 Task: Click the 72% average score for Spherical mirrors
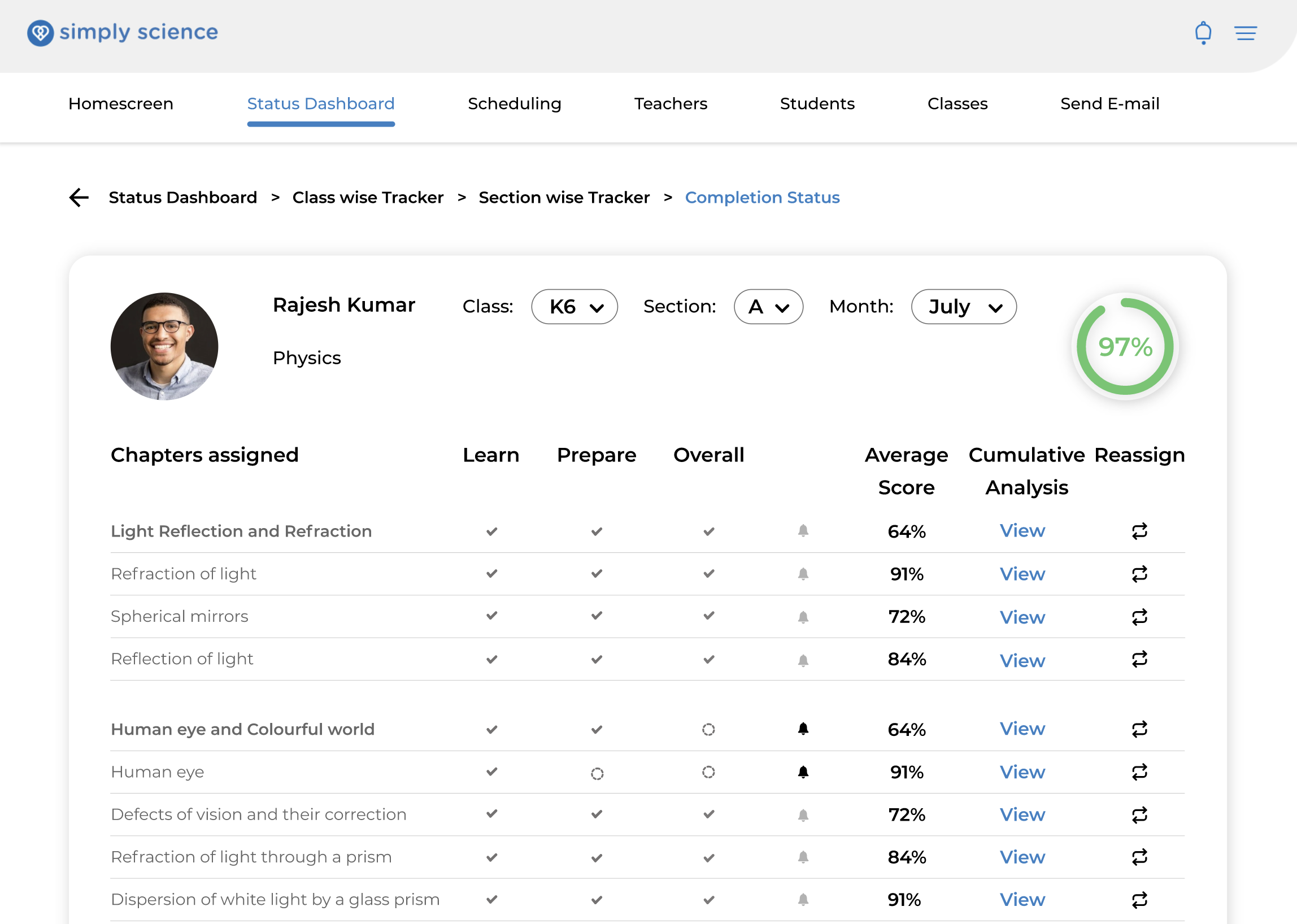click(907, 616)
